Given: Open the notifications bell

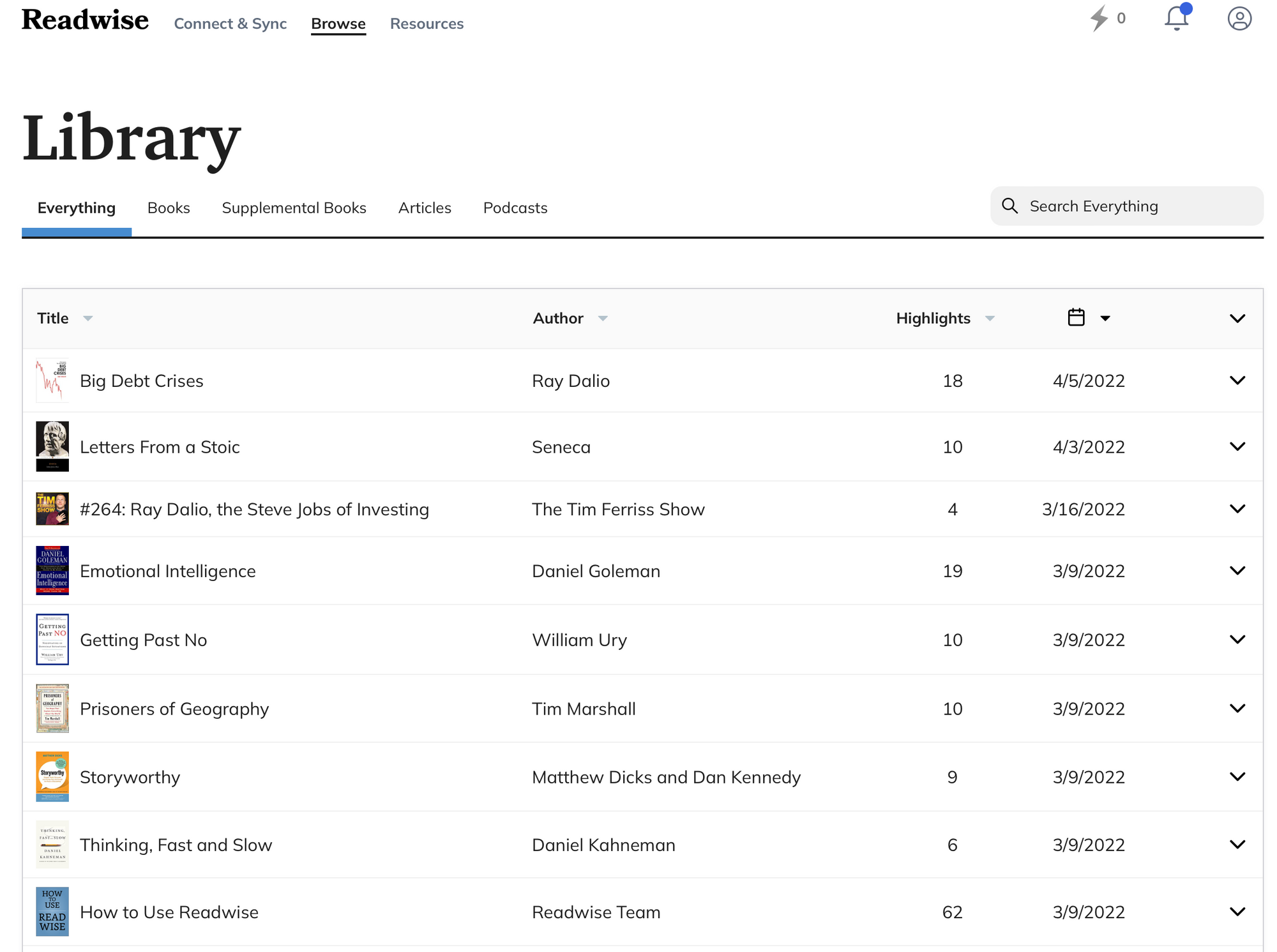Looking at the screenshot, I should [1176, 19].
